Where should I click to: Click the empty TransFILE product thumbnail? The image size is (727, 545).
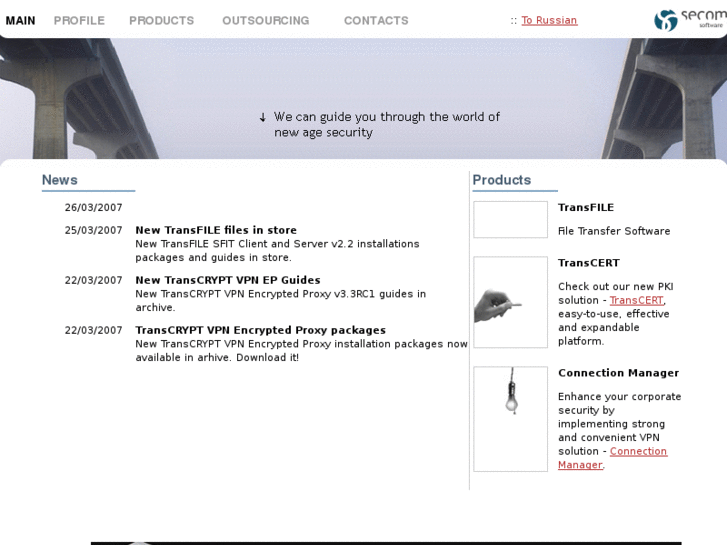point(510,219)
